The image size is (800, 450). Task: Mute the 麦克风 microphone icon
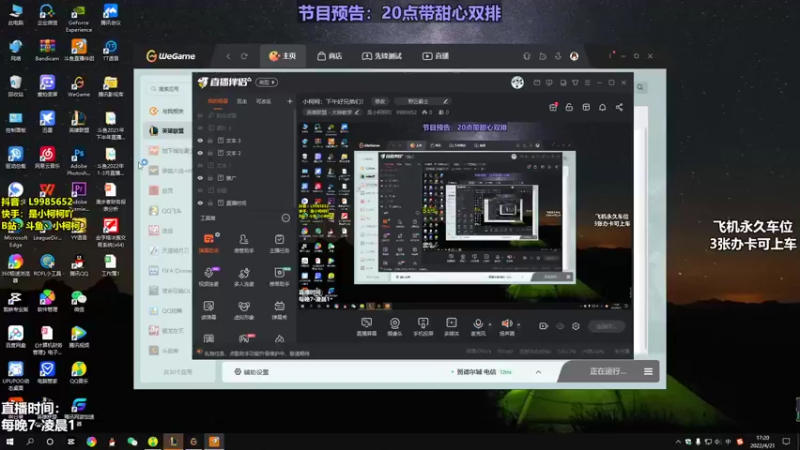478,327
